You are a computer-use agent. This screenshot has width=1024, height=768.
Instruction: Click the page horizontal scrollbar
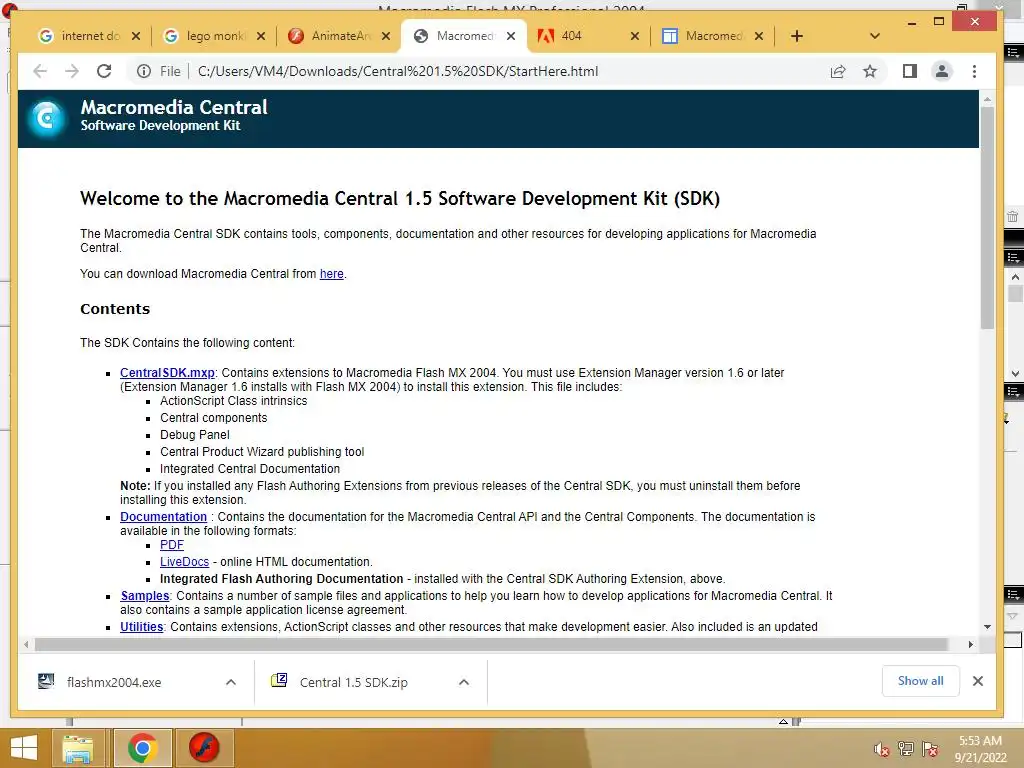pos(491,644)
